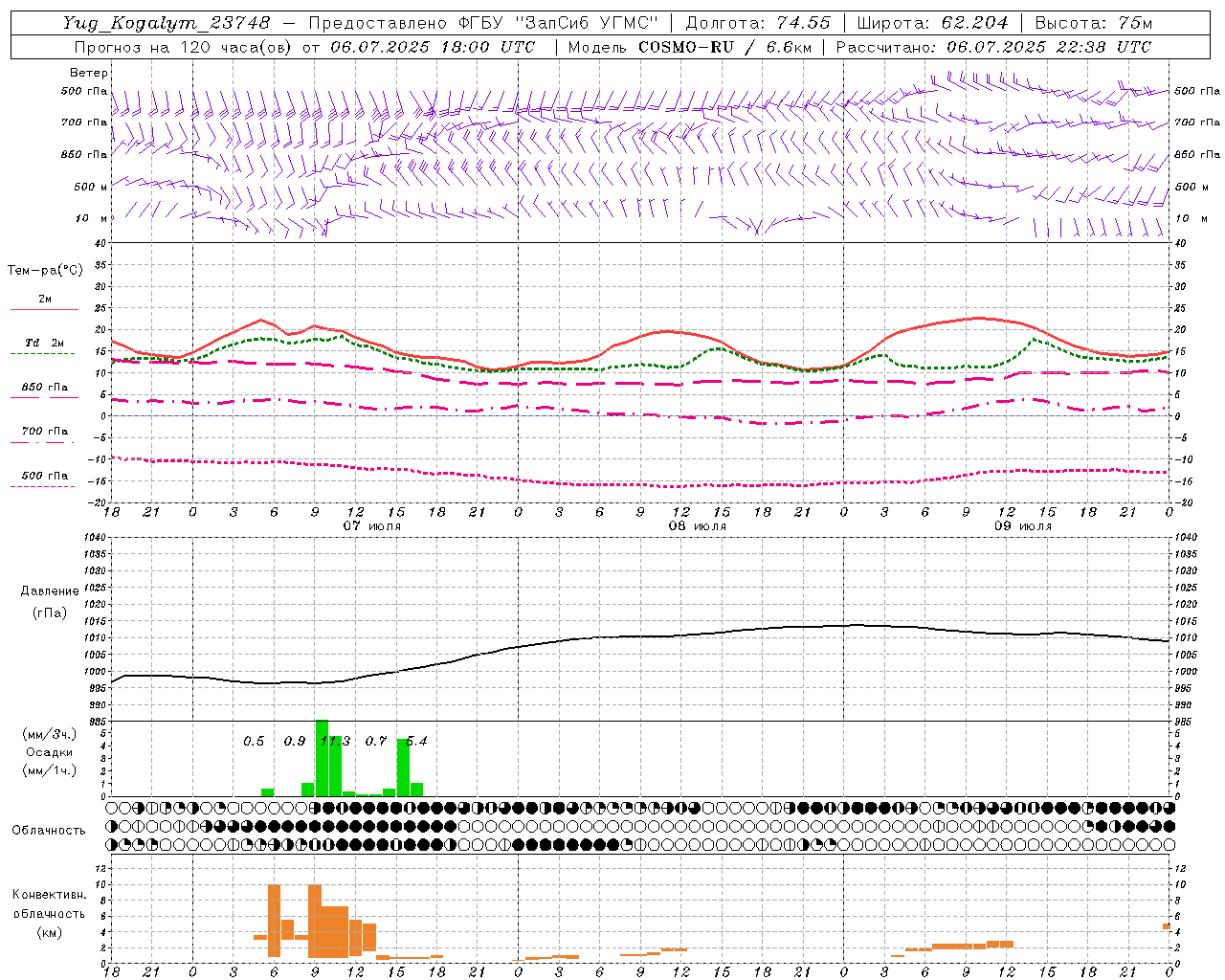Click the 07 июля date label

(x=372, y=526)
